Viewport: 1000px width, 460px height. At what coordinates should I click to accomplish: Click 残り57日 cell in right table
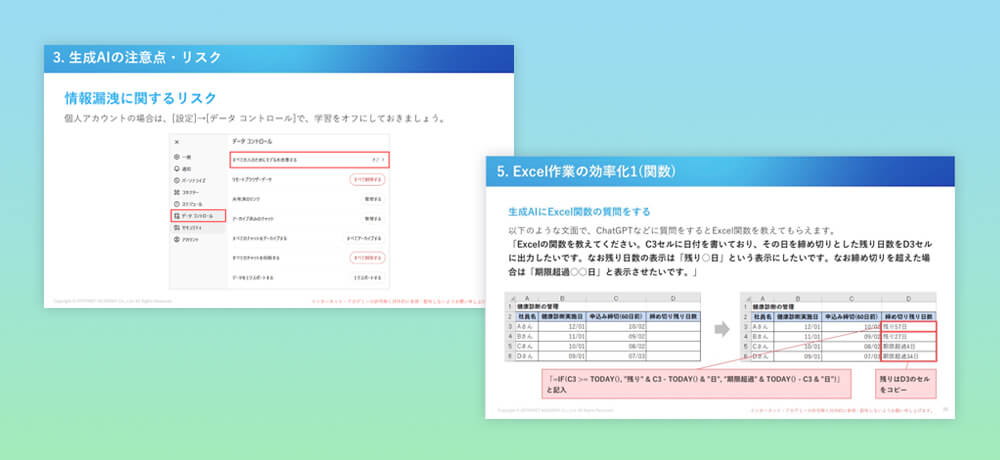point(909,327)
